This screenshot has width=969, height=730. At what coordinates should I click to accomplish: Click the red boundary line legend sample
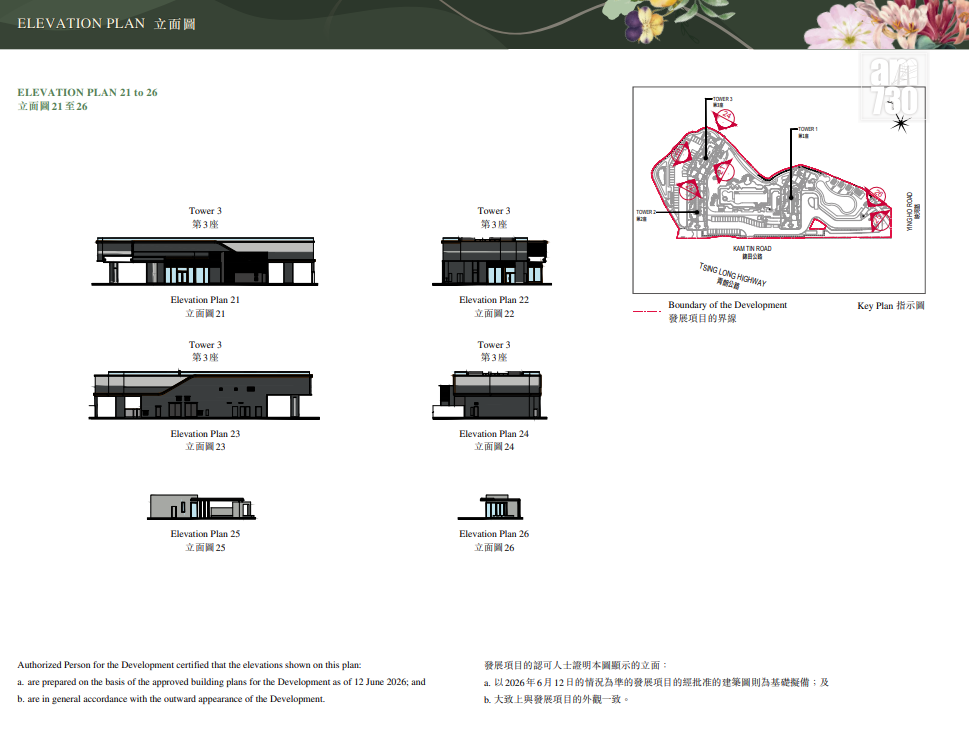pyautogui.click(x=646, y=311)
